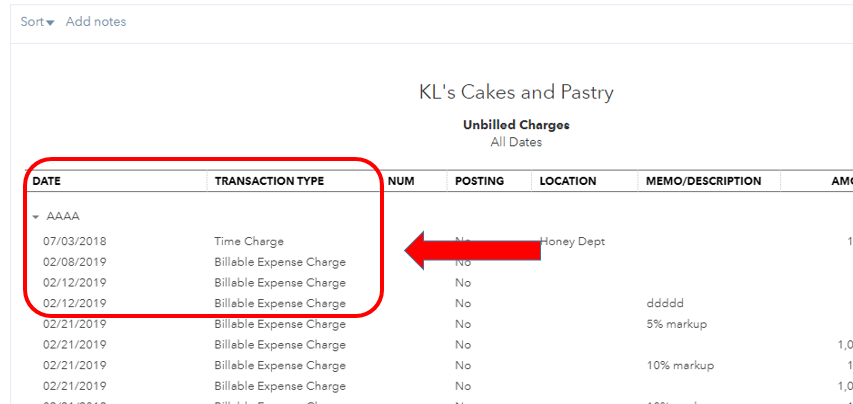Collapse the AAAA group
Image resolution: width=853 pixels, height=404 pixels.
click(37, 217)
